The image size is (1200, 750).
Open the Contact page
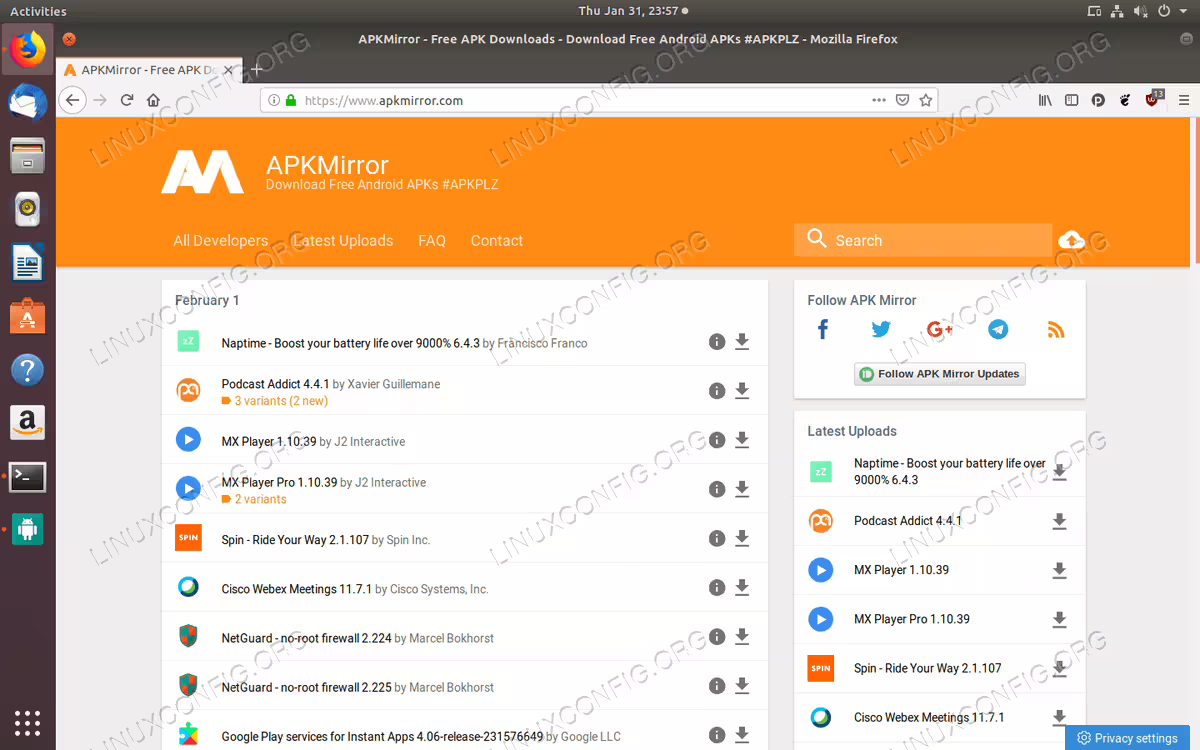[497, 241]
